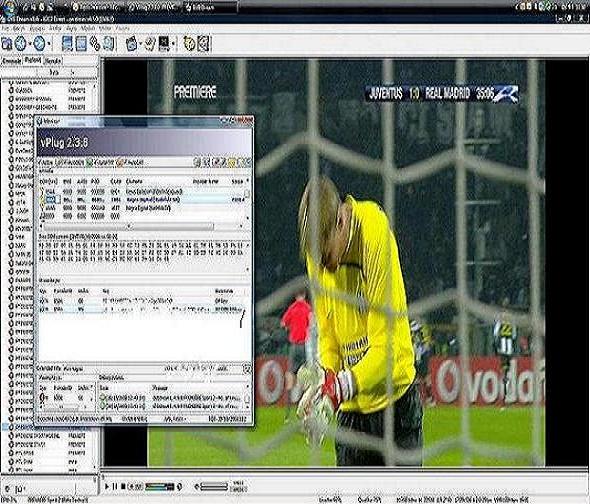Click the film-frame icon at the toolbar end
Viewport: 590px width, 504px height.
point(204,44)
